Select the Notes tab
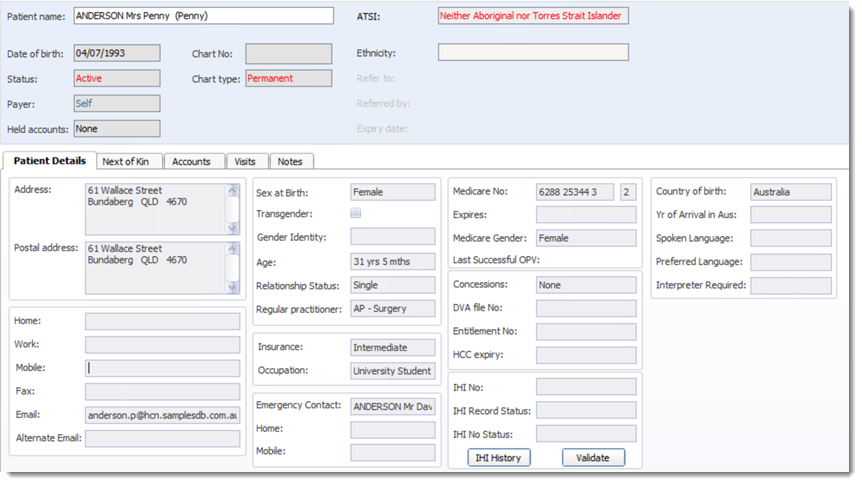 tap(290, 161)
